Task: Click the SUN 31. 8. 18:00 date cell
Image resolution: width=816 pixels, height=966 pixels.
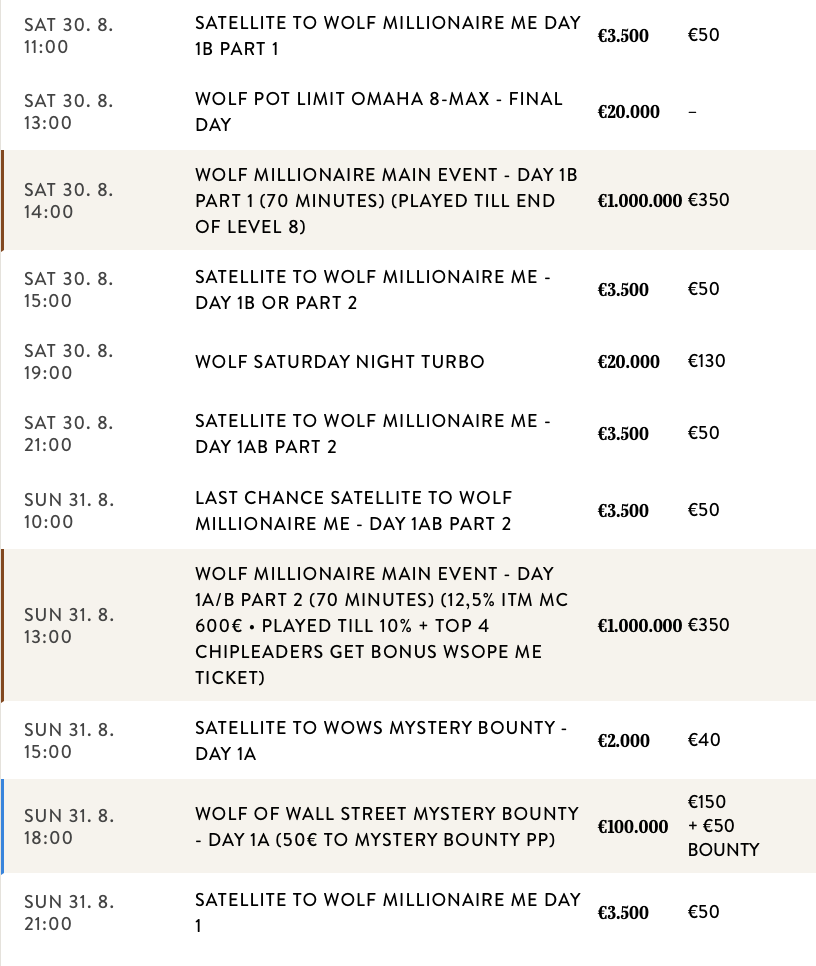Action: (x=69, y=827)
